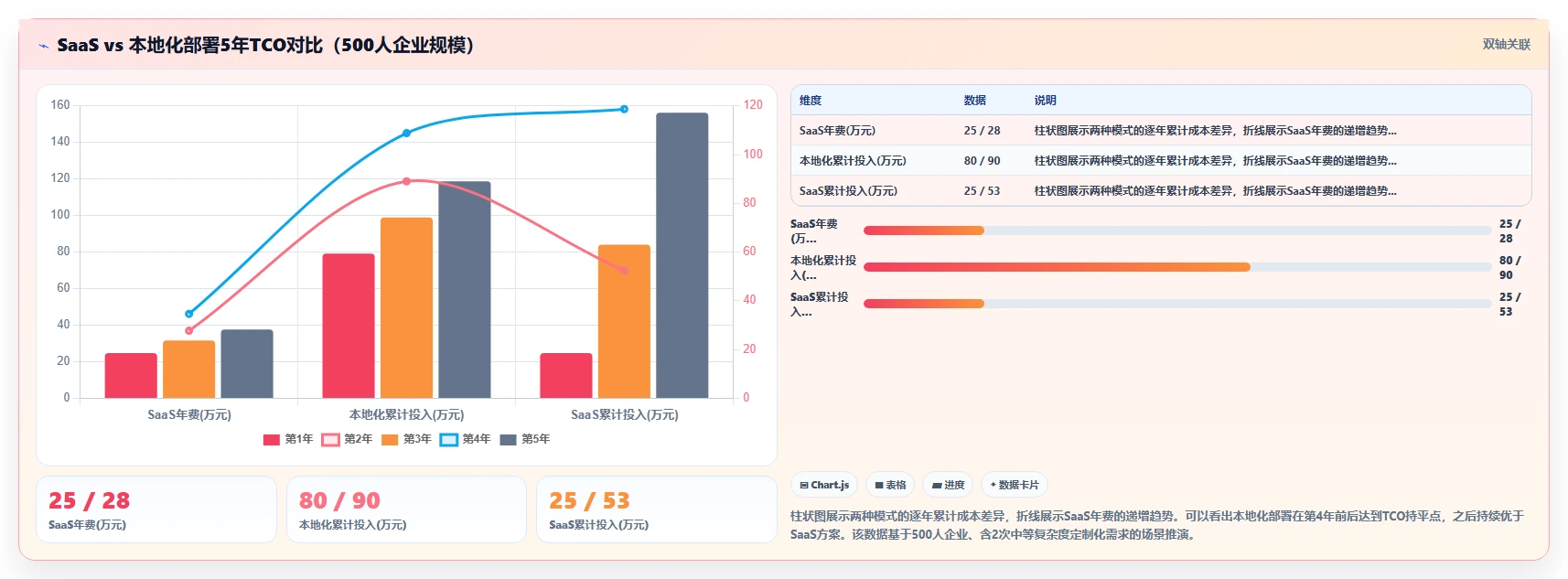Click the red bar in SaaS累计投入(万元) group
The height and width of the screenshot is (579, 1568).
click(566, 376)
